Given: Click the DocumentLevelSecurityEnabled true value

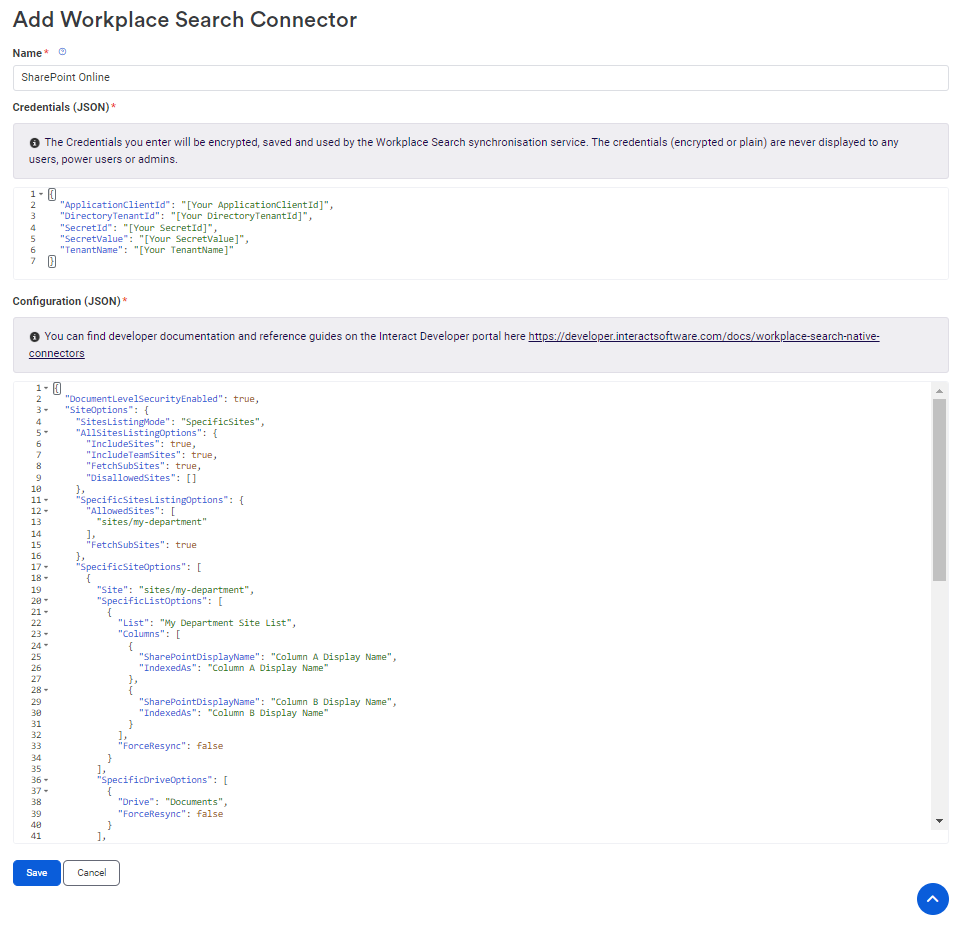Looking at the screenshot, I should 244,399.
